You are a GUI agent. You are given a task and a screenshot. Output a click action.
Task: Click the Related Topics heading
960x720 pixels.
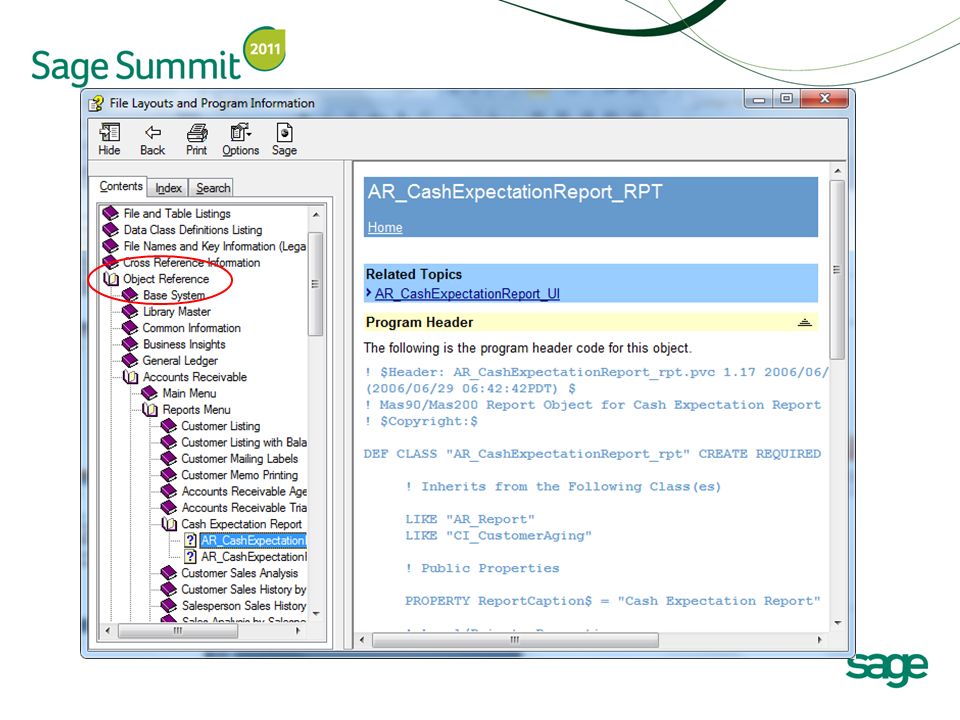(x=414, y=274)
